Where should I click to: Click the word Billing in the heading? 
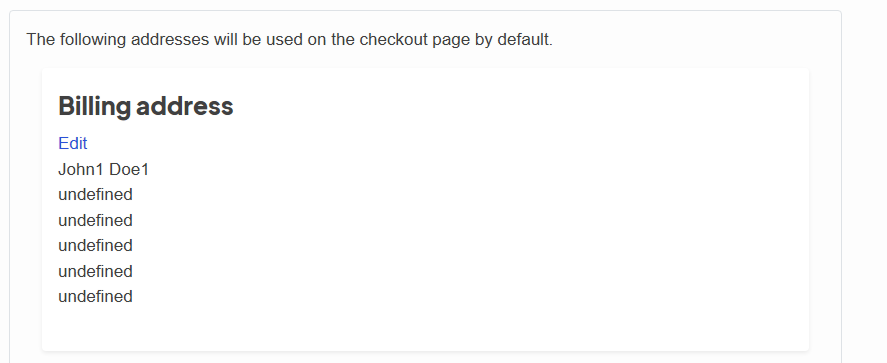[94, 106]
